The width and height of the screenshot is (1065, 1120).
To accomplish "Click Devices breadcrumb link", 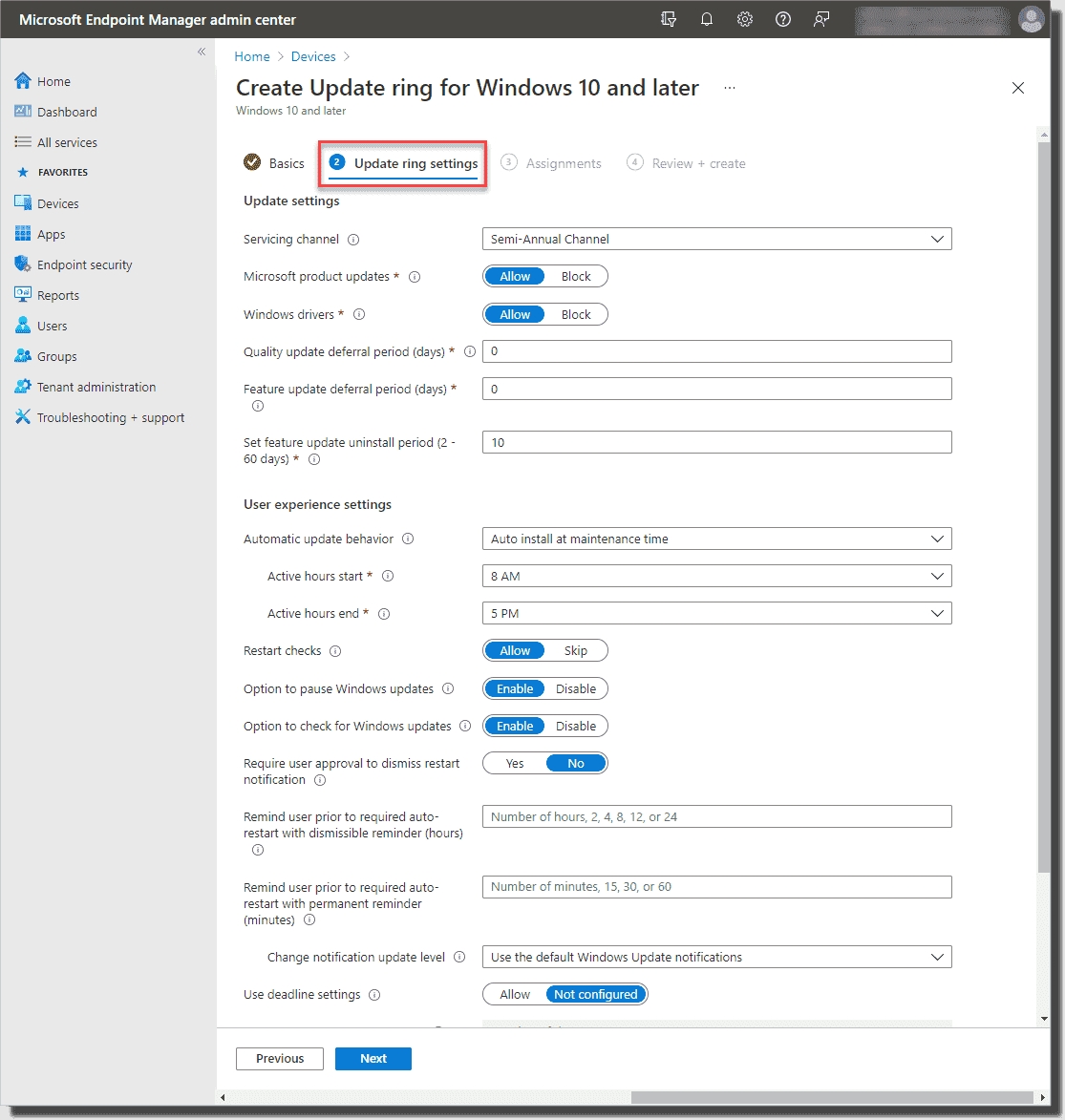I will point(313,56).
